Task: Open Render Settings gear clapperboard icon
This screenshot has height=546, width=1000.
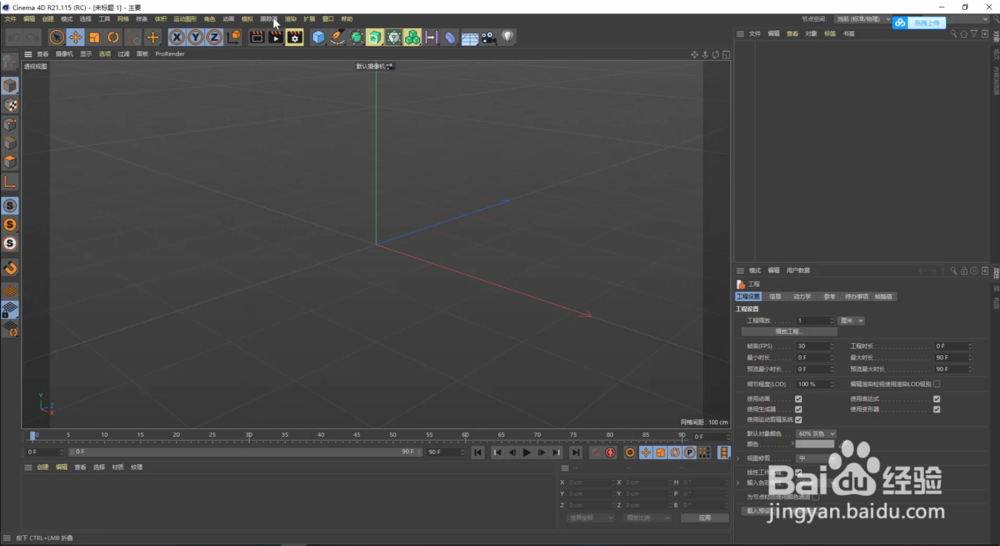Action: tap(294, 38)
